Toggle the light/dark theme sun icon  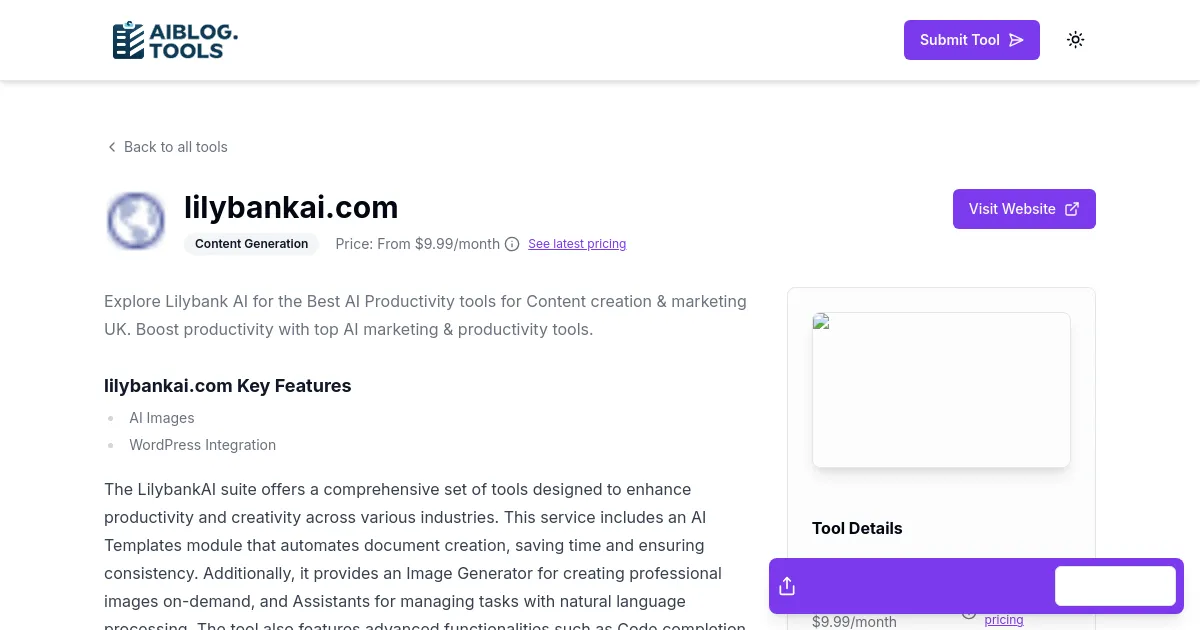(1075, 40)
